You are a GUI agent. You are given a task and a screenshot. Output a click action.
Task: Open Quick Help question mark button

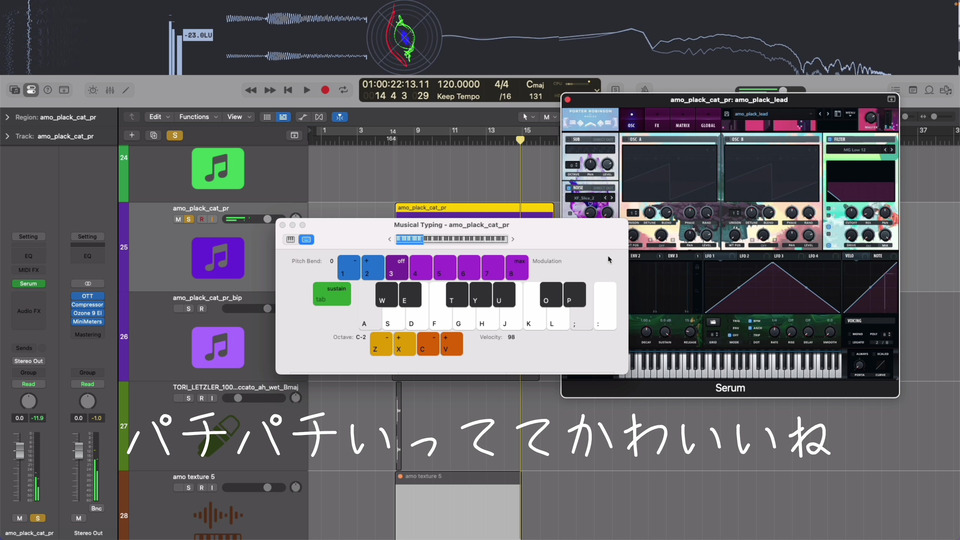click(x=47, y=90)
